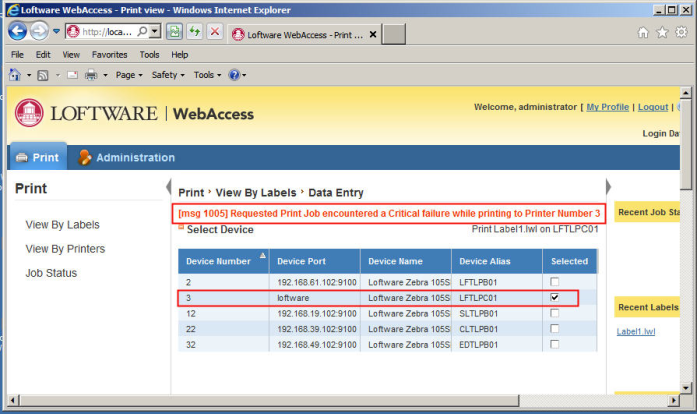Click port 192.168.19.102:9100 cell
Viewport: 697px width, 414px height.
coord(316,314)
